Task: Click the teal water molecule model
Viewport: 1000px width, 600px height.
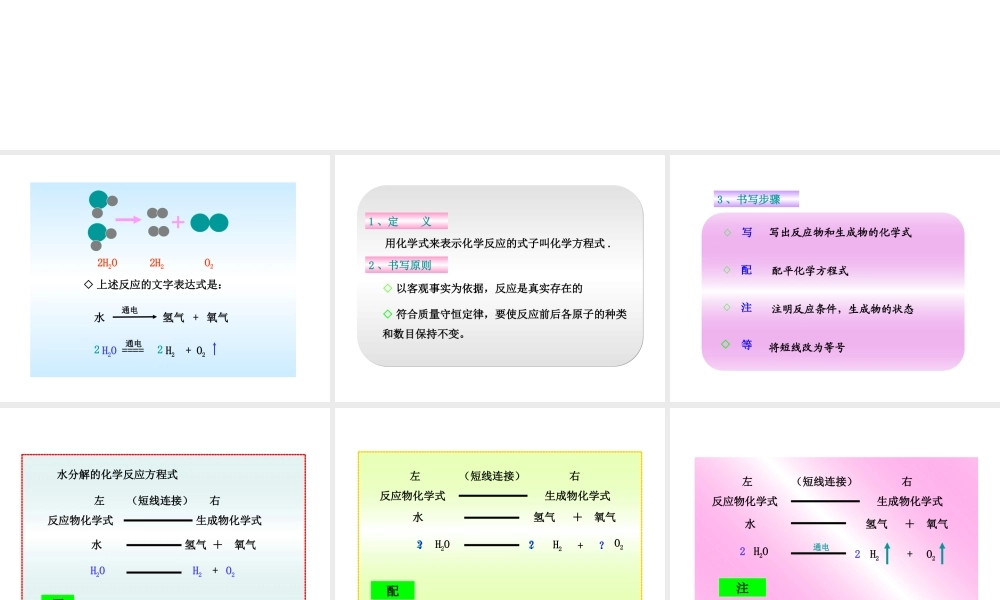Action: coord(97,198)
